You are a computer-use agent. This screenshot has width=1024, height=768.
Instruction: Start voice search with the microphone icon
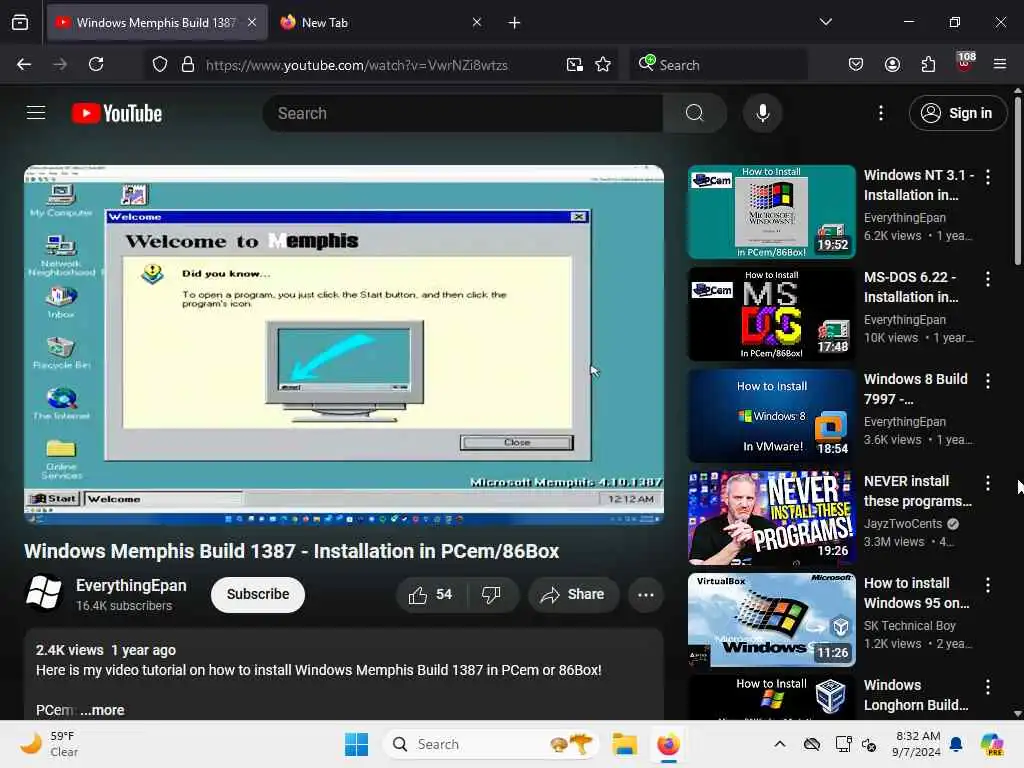click(762, 113)
